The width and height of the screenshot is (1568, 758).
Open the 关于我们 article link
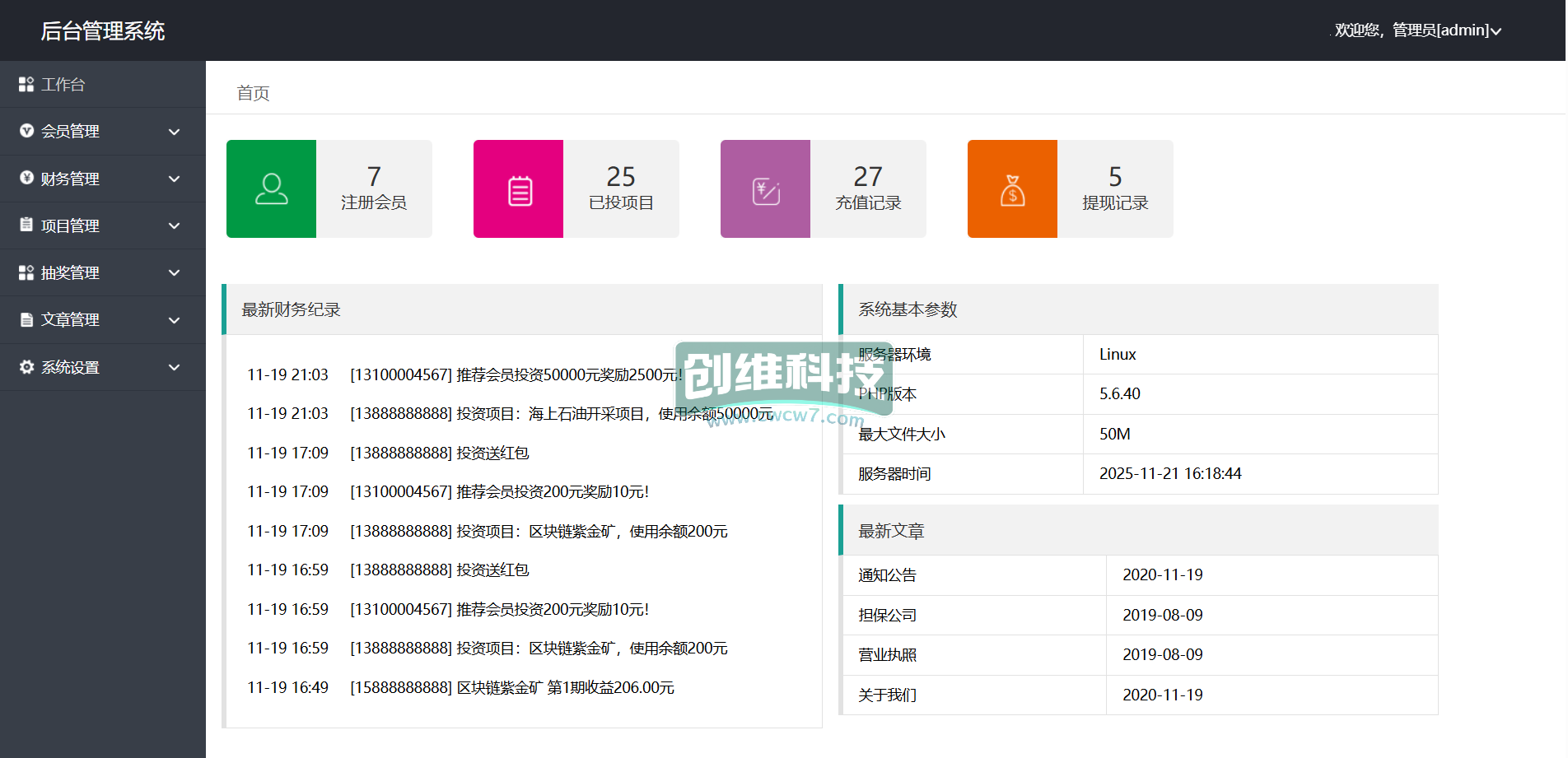pos(887,695)
